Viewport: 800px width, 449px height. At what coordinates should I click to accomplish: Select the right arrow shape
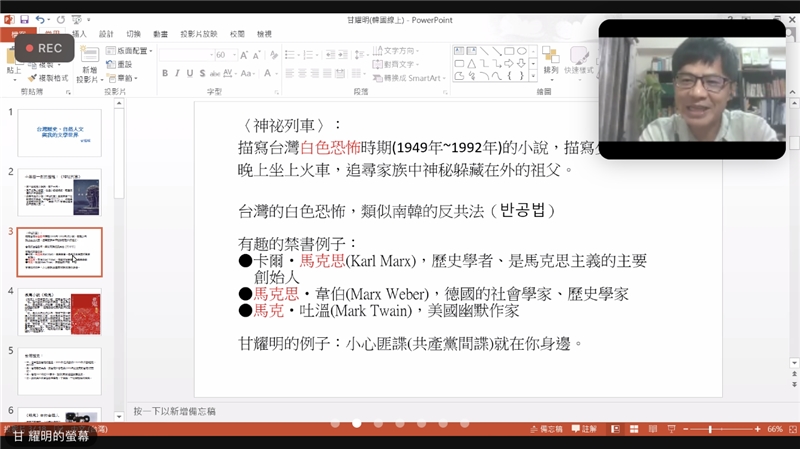click(509, 63)
